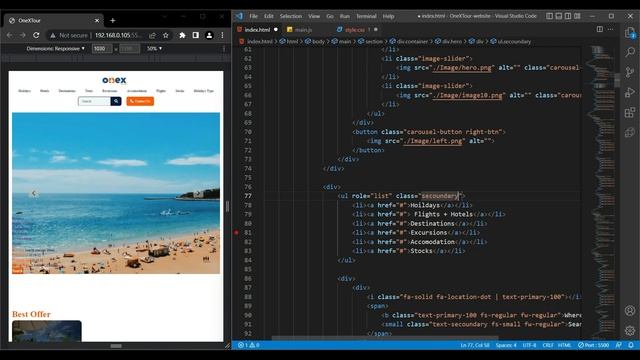Open the Accounts menu in activity bar

(630, 311)
